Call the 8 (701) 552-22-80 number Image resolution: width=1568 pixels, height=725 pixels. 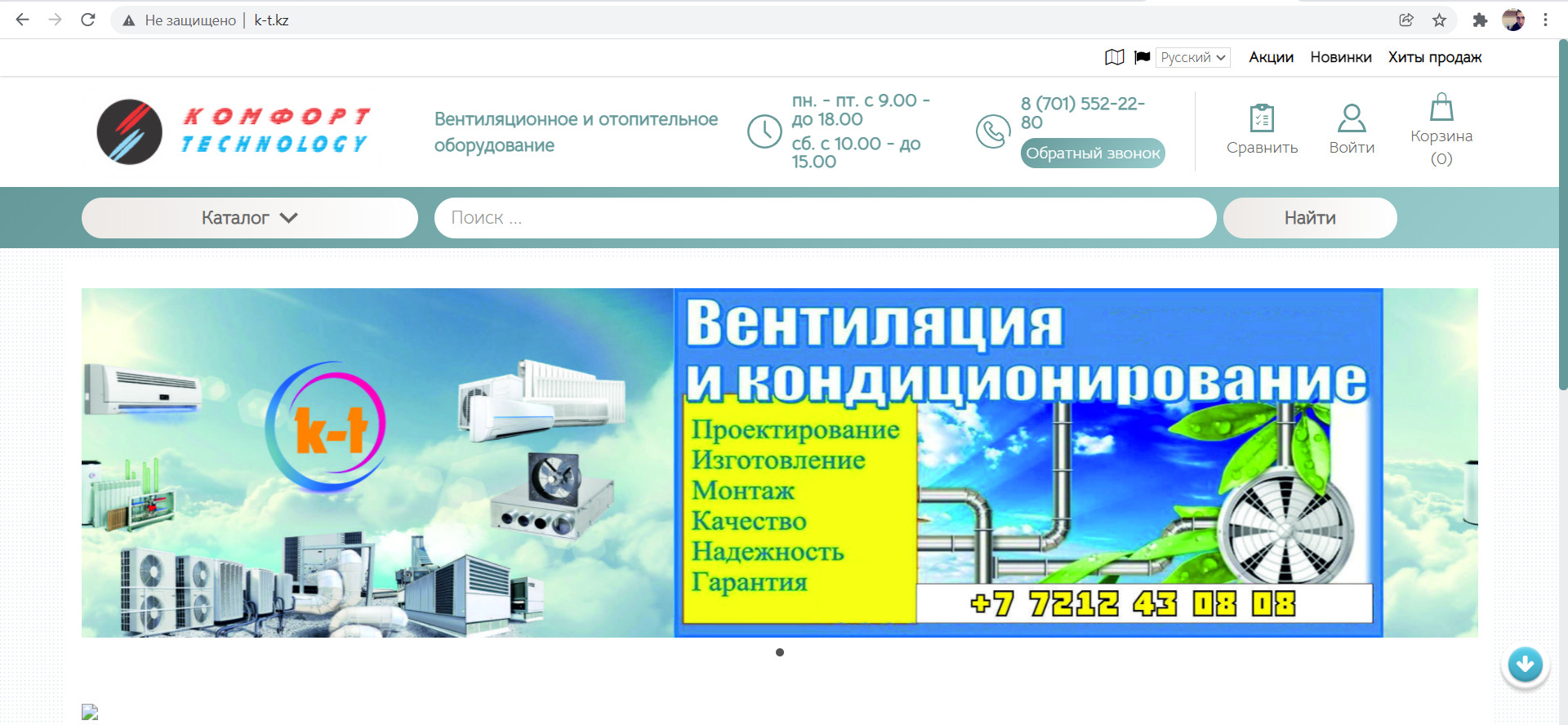(x=1083, y=113)
